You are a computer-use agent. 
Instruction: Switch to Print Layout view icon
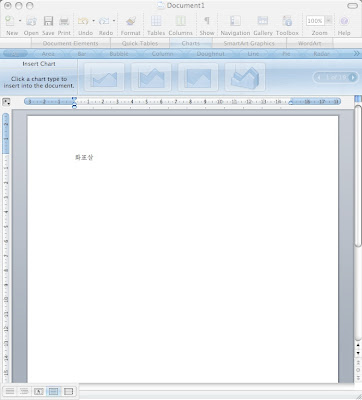(x=53, y=391)
